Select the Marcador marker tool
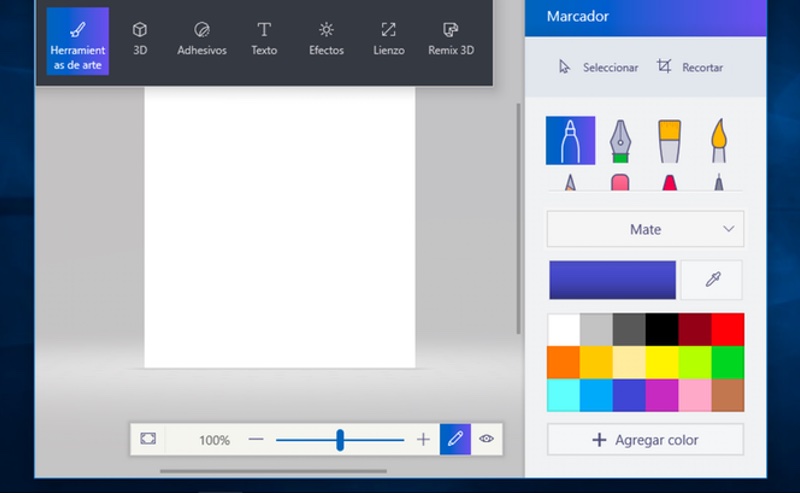The image size is (800, 493). [x=570, y=140]
